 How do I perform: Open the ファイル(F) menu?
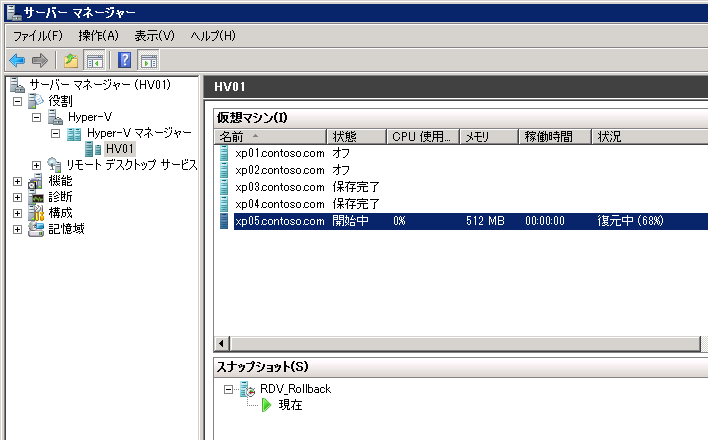click(38, 36)
